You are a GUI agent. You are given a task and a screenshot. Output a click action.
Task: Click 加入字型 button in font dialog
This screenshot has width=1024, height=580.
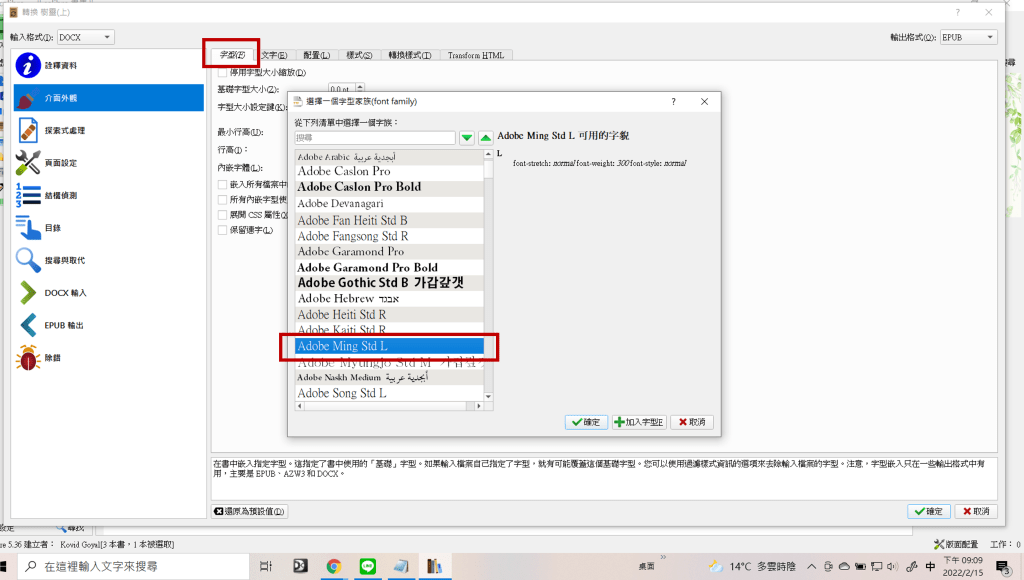(639, 422)
